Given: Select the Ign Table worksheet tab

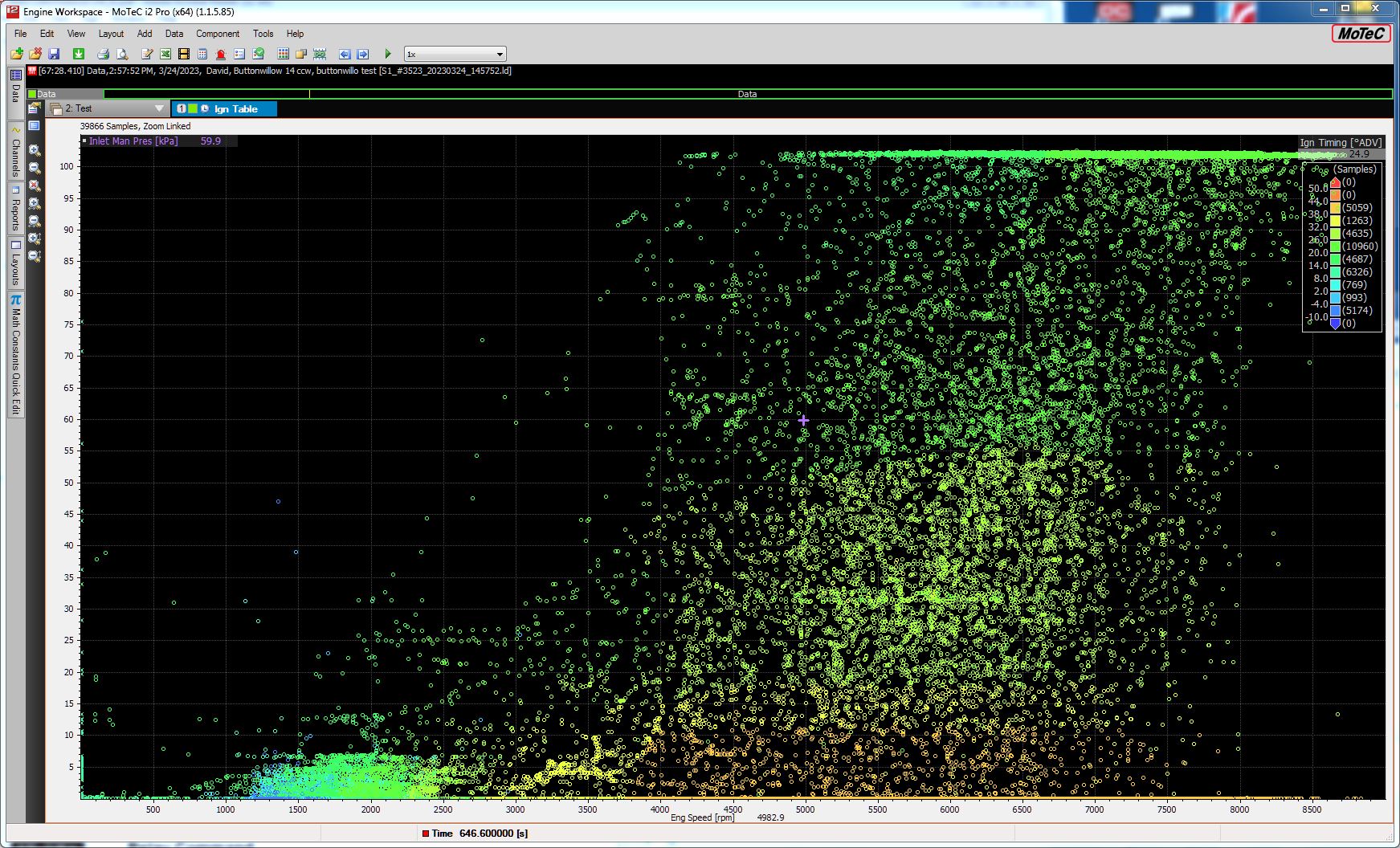Looking at the screenshot, I should pos(235,108).
